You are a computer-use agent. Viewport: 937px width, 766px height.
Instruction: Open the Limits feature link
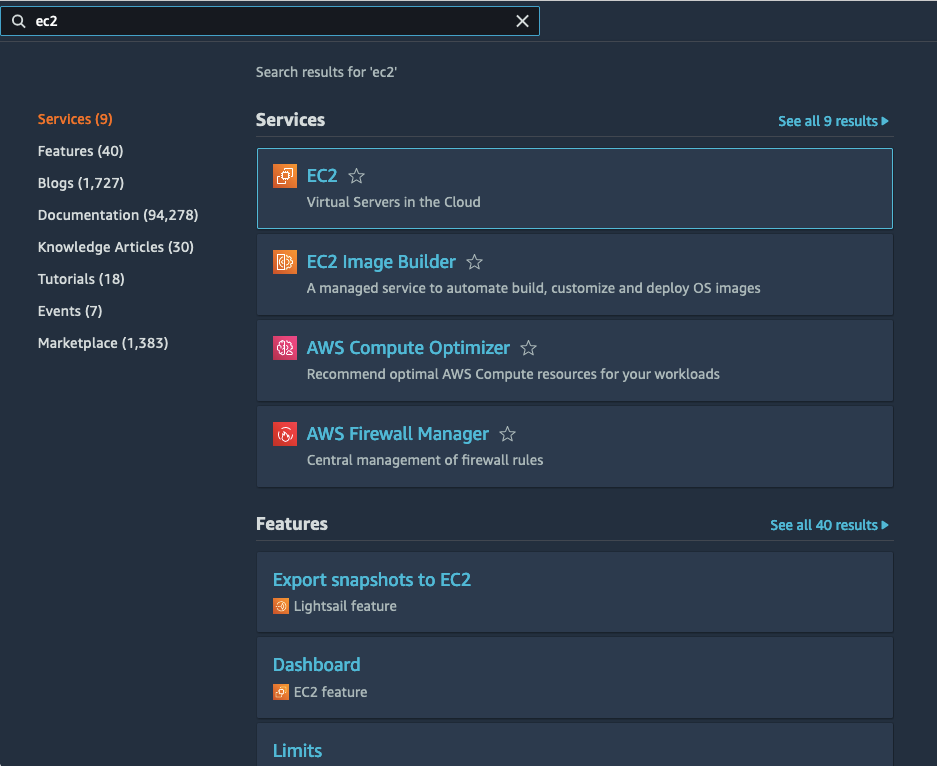pos(298,751)
